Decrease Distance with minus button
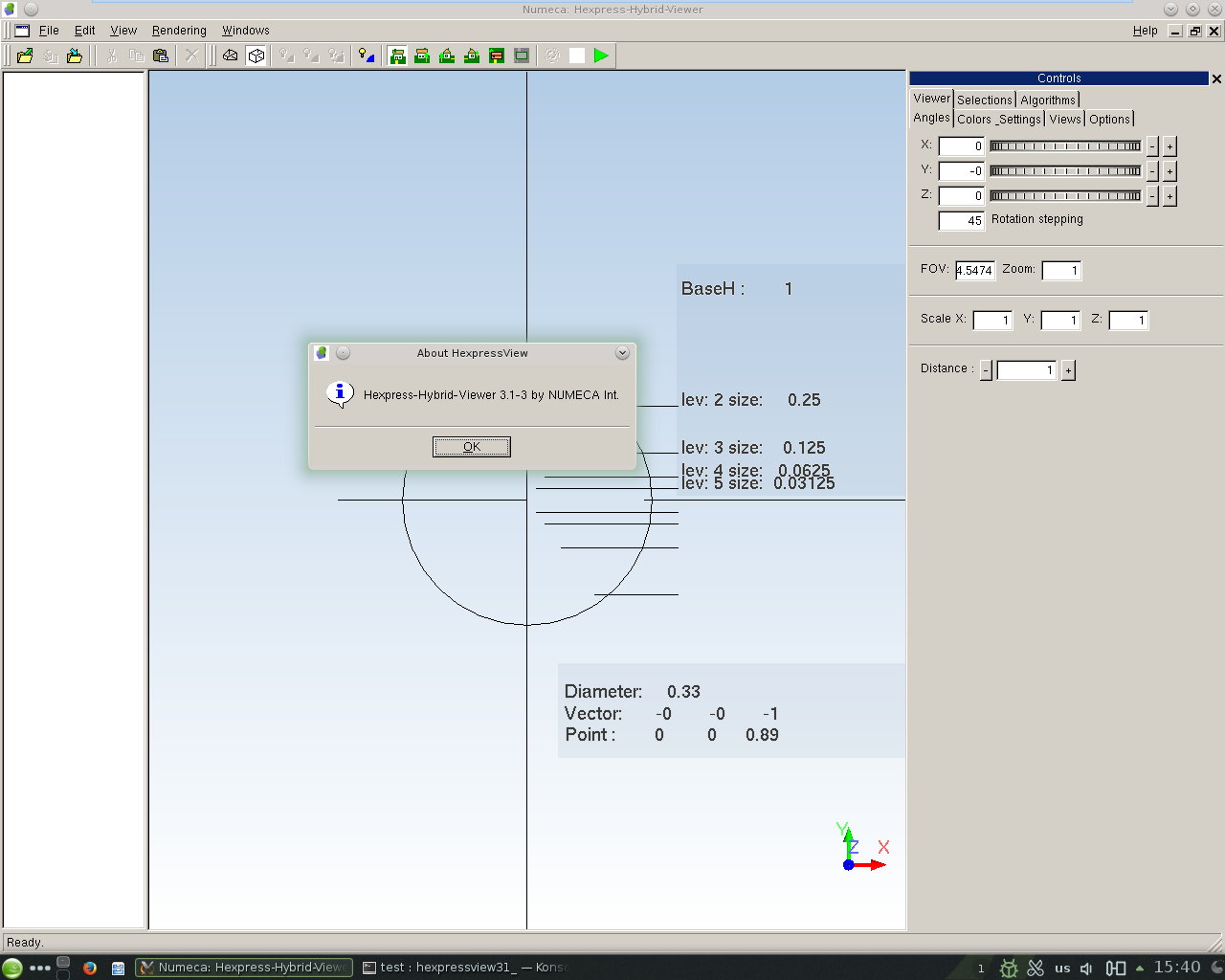This screenshot has height=980, width=1225. pos(986,370)
